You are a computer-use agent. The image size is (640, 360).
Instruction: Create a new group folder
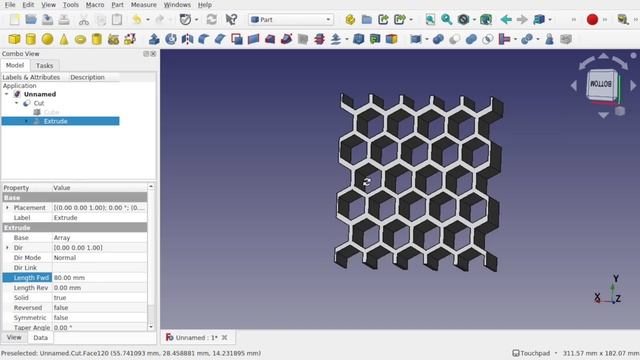367,20
